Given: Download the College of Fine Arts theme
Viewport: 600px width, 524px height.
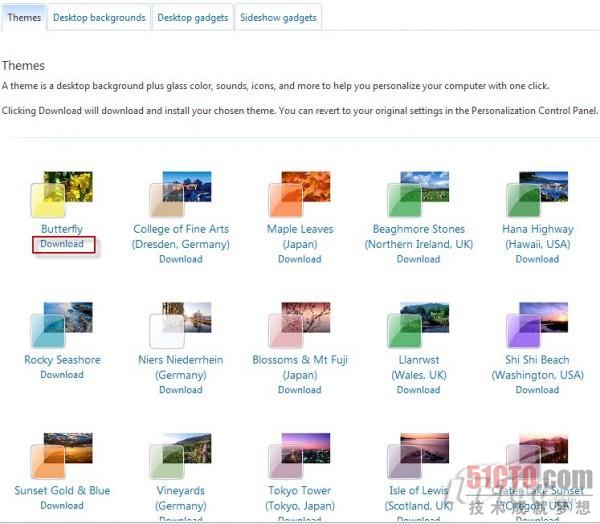Looking at the screenshot, I should (x=181, y=259).
